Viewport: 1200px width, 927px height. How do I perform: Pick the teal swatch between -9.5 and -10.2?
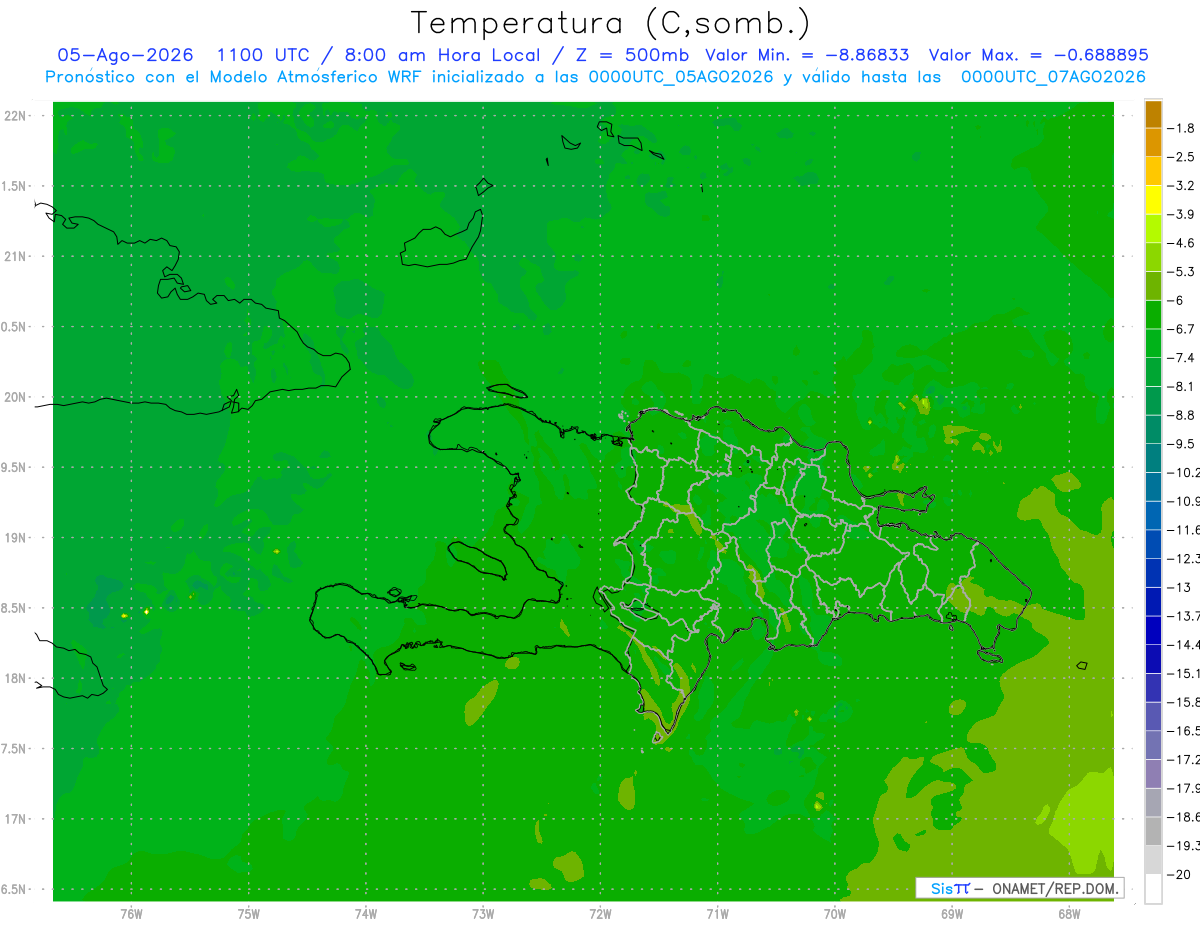1153,458
